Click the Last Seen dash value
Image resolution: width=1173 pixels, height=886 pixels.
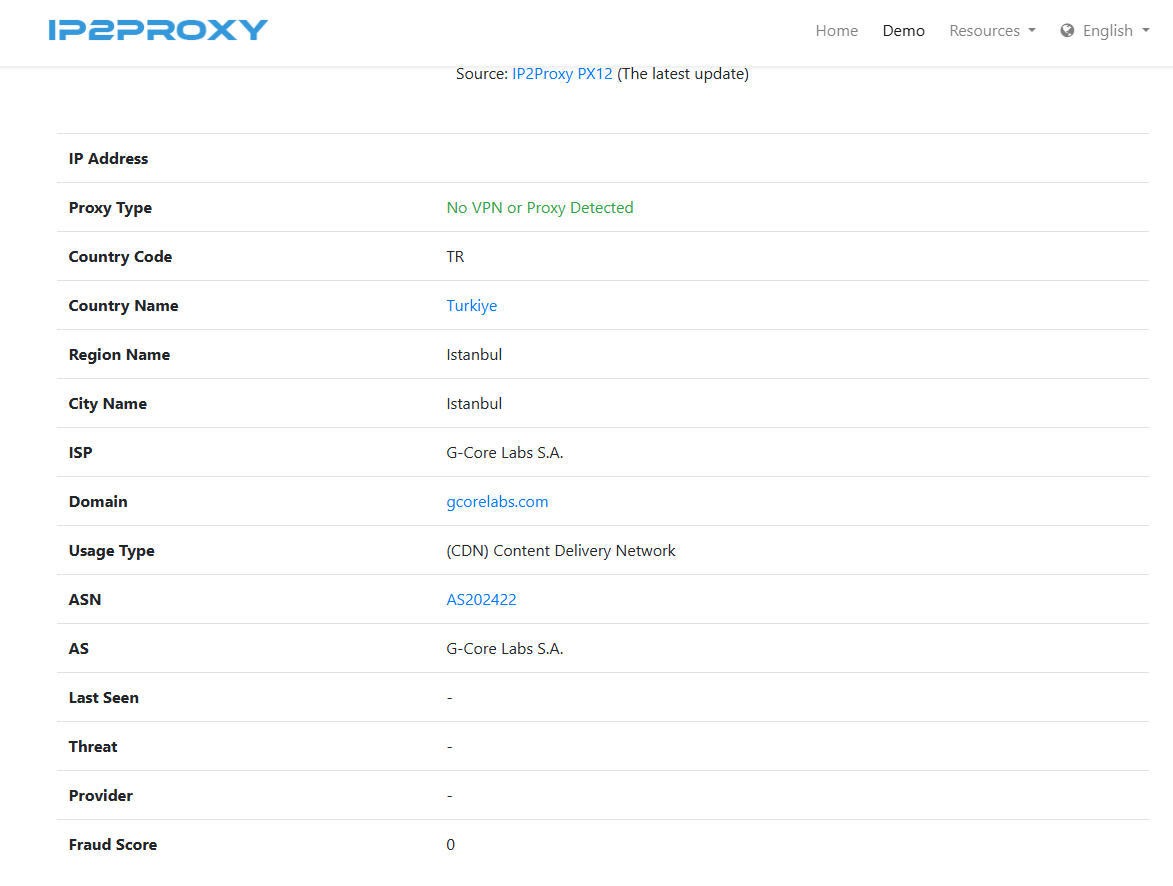[450, 698]
